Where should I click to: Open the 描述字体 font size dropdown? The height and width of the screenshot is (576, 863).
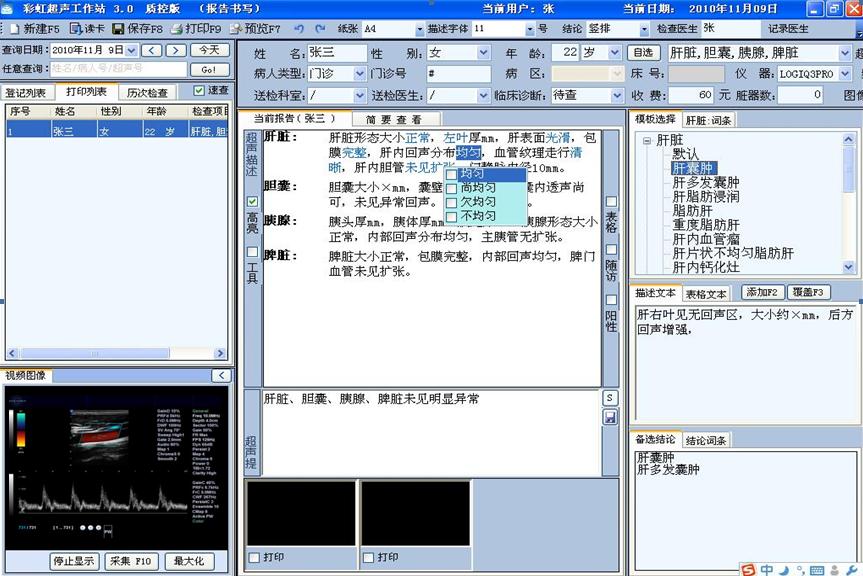(x=529, y=29)
